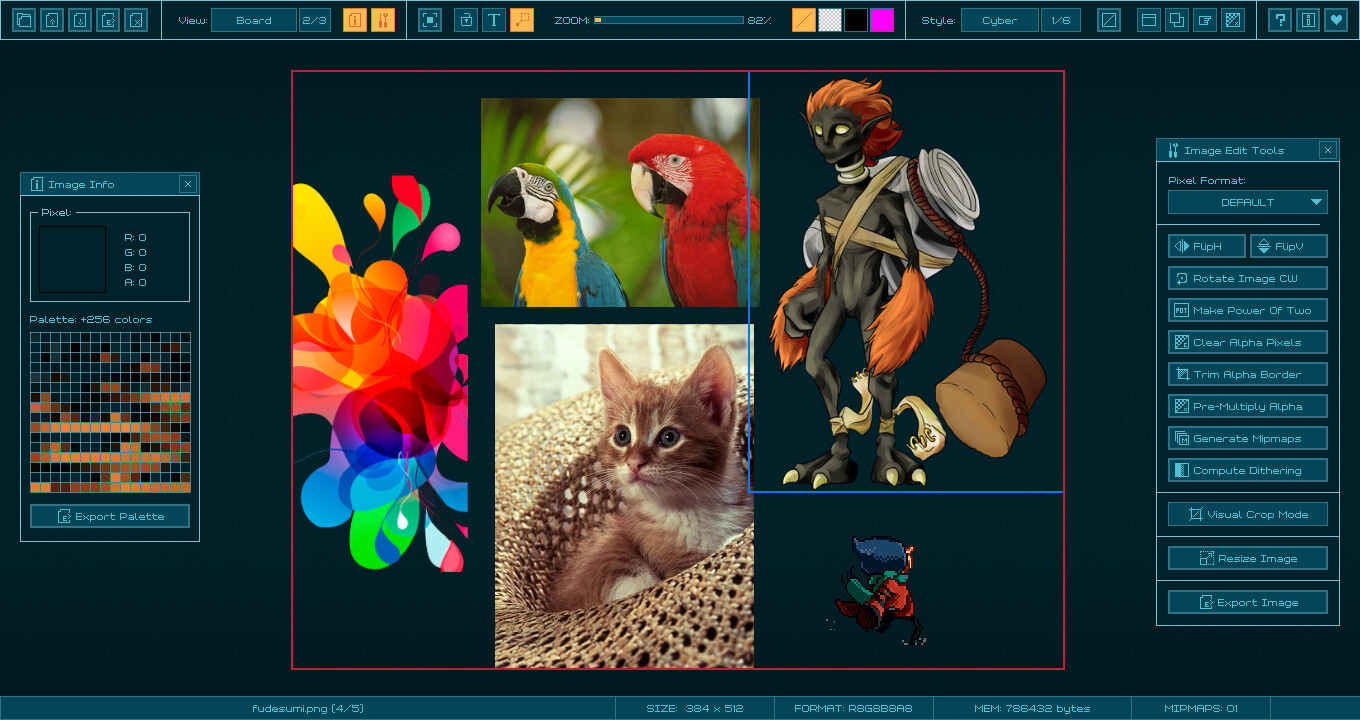Toggle the Image Info panel with the orange i icon
This screenshot has width=1360, height=720.
(x=355, y=19)
